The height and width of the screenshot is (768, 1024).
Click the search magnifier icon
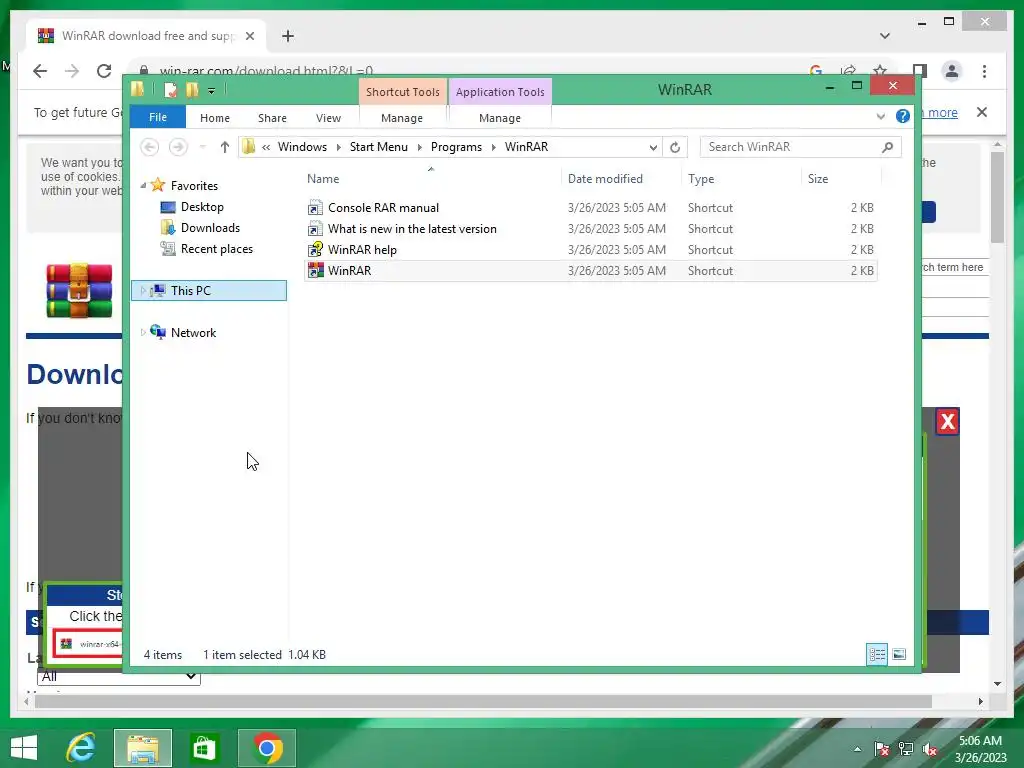(x=888, y=148)
